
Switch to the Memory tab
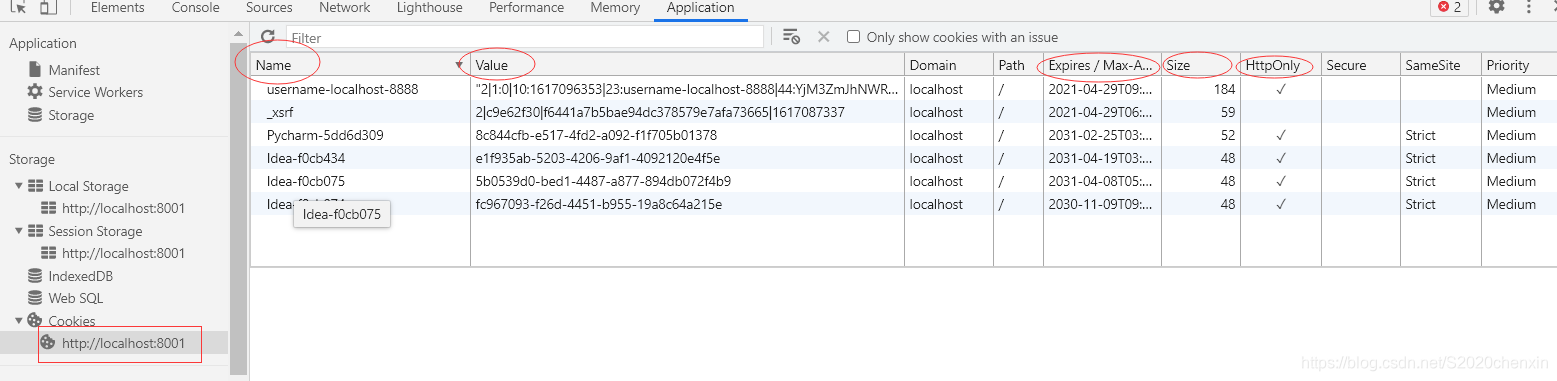pyautogui.click(x=615, y=8)
